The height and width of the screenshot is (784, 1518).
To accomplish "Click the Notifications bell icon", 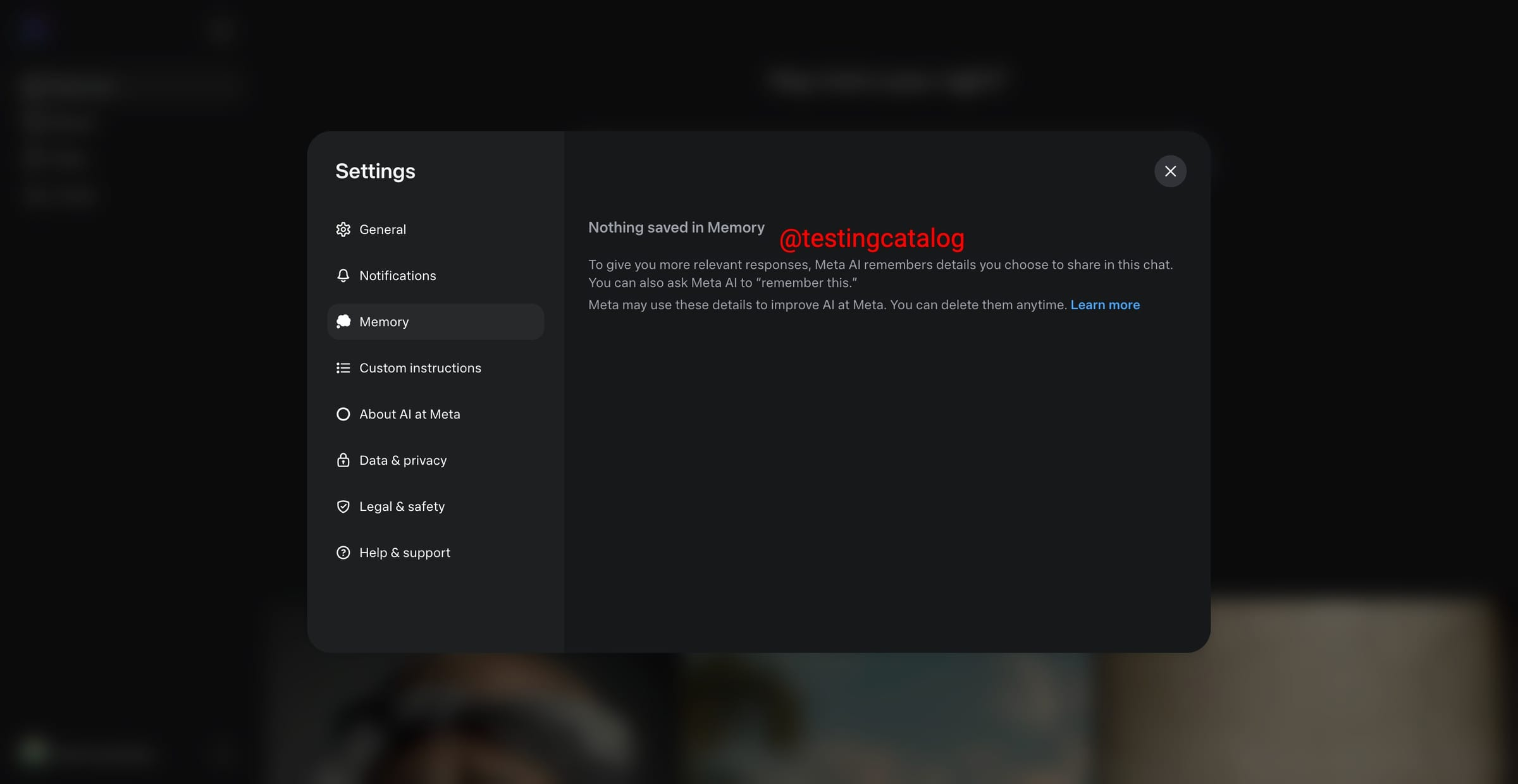I will 343,276.
